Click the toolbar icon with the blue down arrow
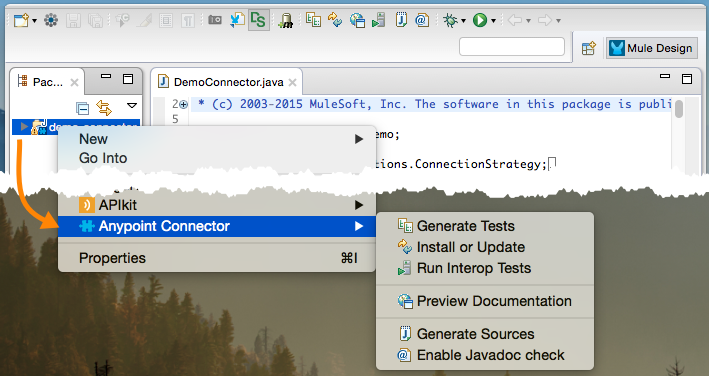 point(236,20)
